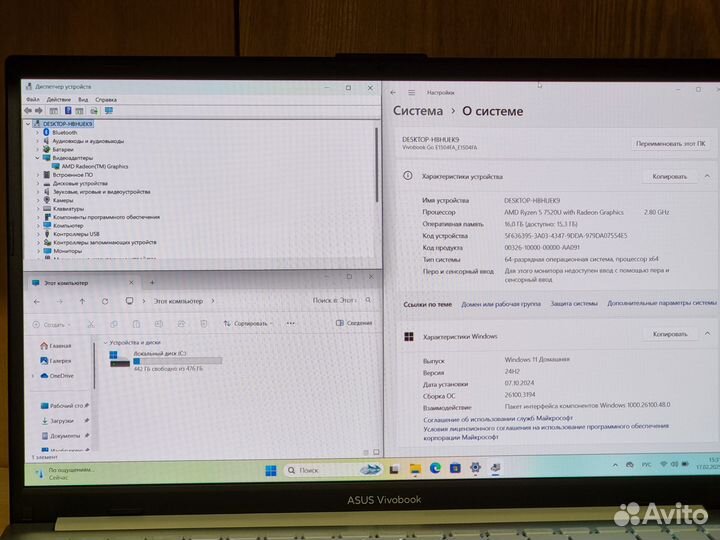This screenshot has width=720, height=540.
Task: Click the Bluetooth icon in device tree
Action: (x=46, y=132)
